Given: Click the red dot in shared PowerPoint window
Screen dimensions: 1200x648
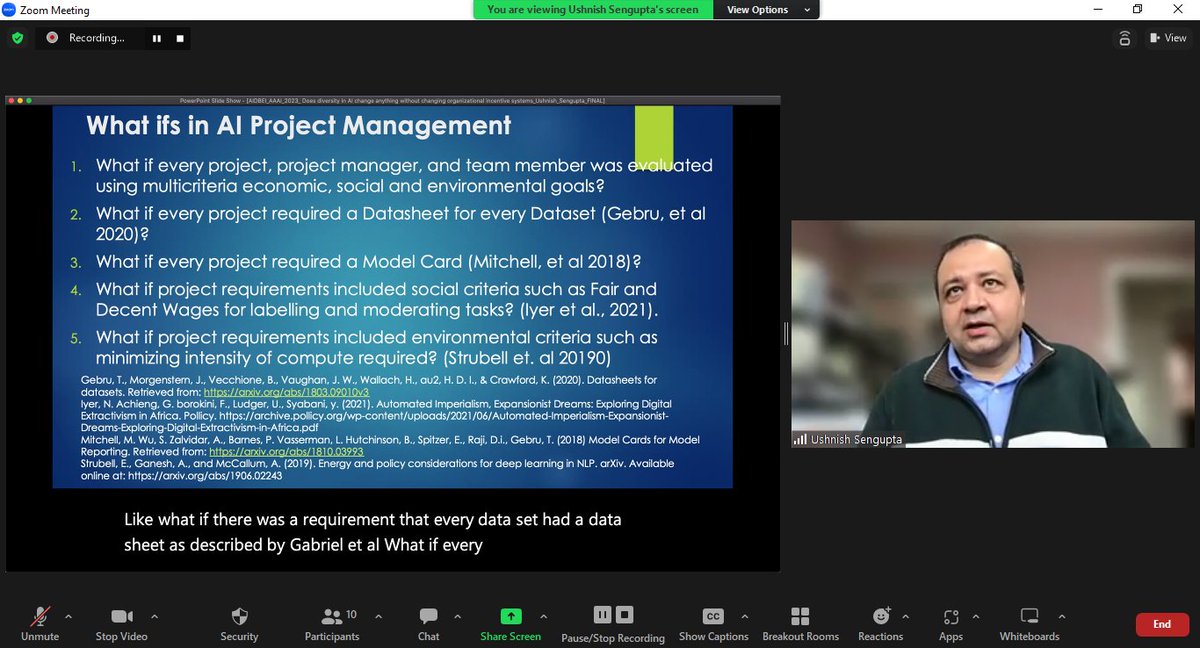Looking at the screenshot, I should [12, 100].
